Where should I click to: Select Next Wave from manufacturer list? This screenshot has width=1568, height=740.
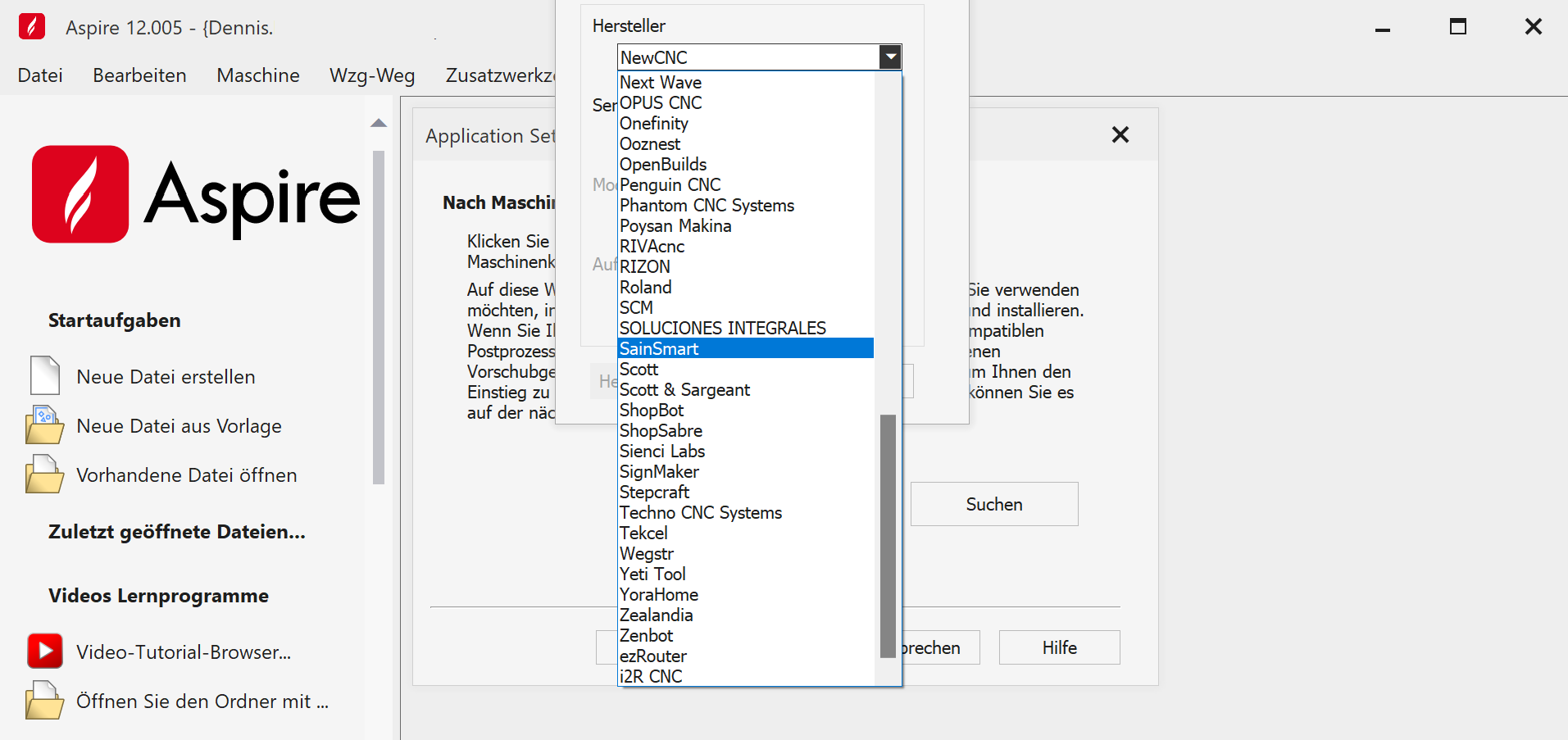746,82
